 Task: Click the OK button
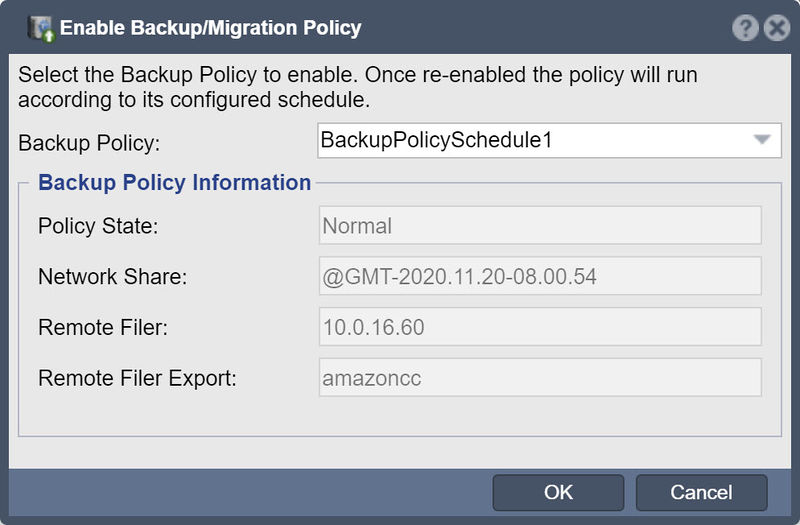click(558, 492)
